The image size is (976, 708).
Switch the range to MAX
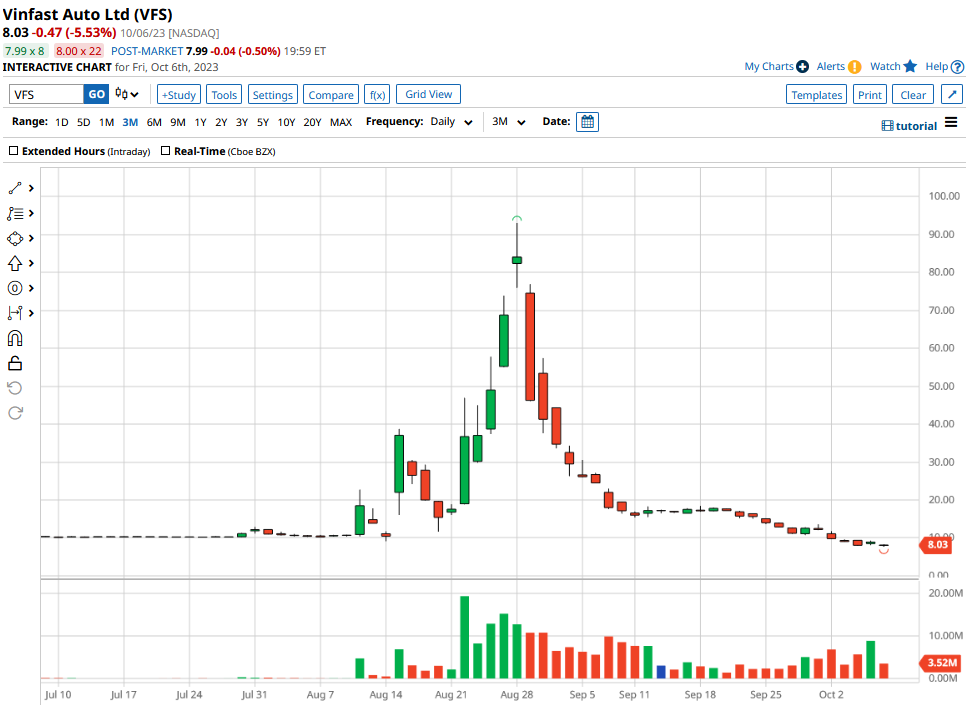click(x=341, y=122)
